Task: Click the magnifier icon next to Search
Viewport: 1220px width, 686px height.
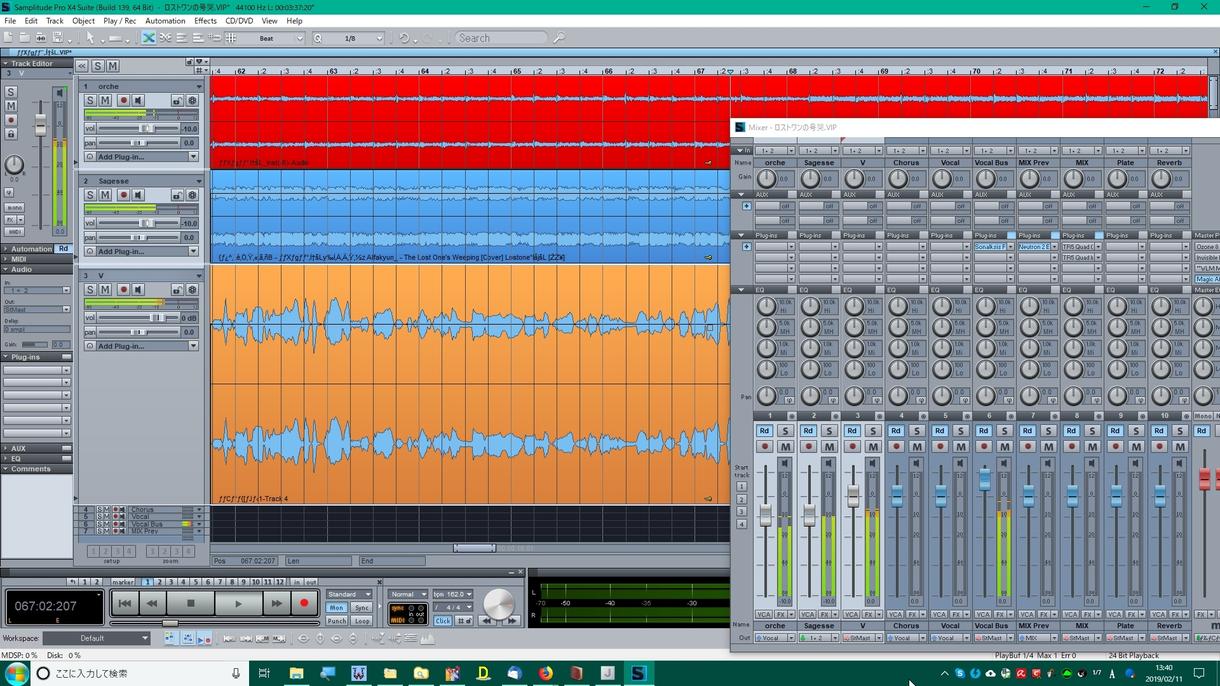Action: click(559, 38)
